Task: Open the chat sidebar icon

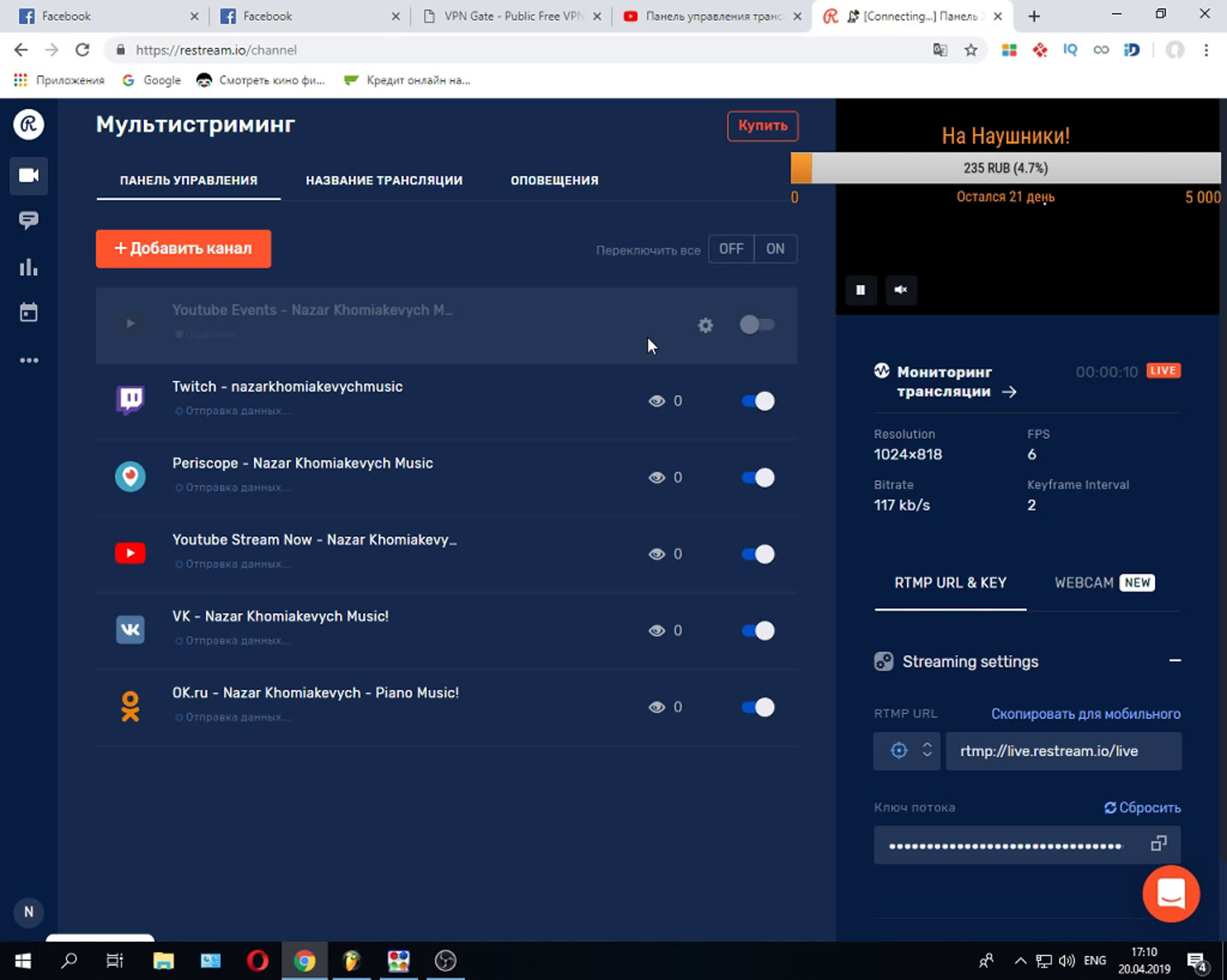Action: click(28, 220)
